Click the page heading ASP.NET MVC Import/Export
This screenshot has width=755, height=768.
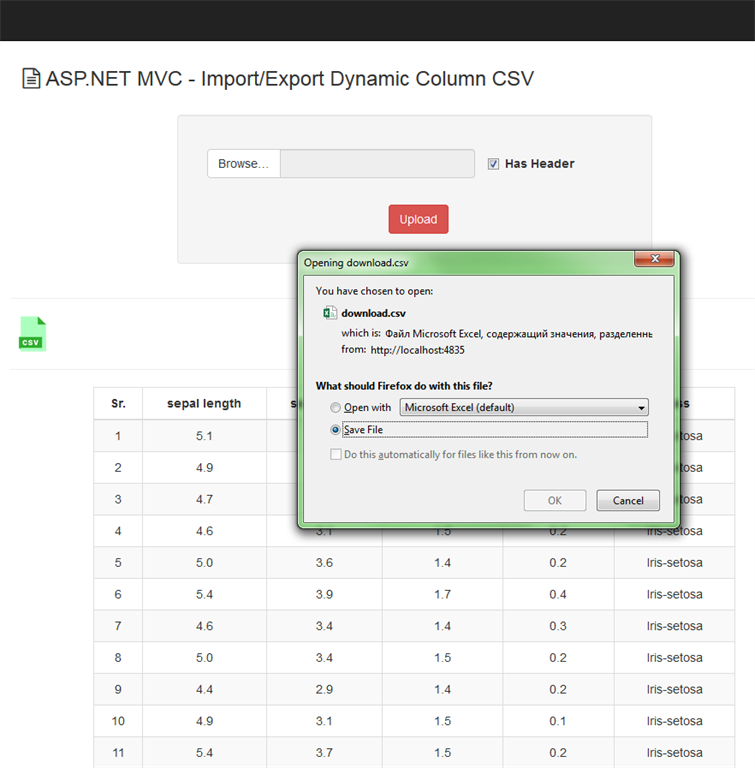[290, 79]
